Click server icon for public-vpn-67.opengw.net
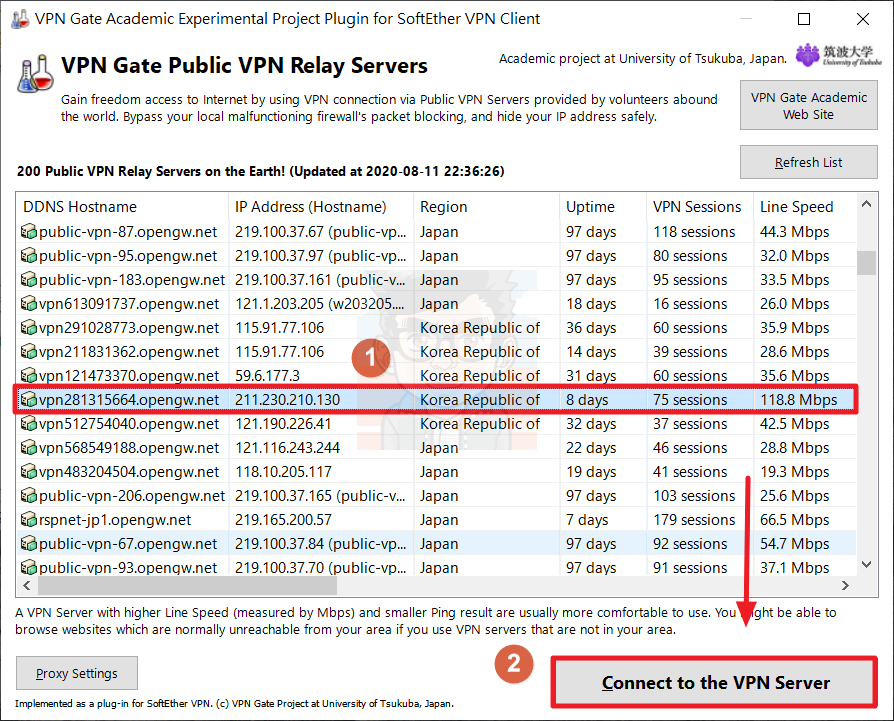This screenshot has height=721, width=894. 29,544
